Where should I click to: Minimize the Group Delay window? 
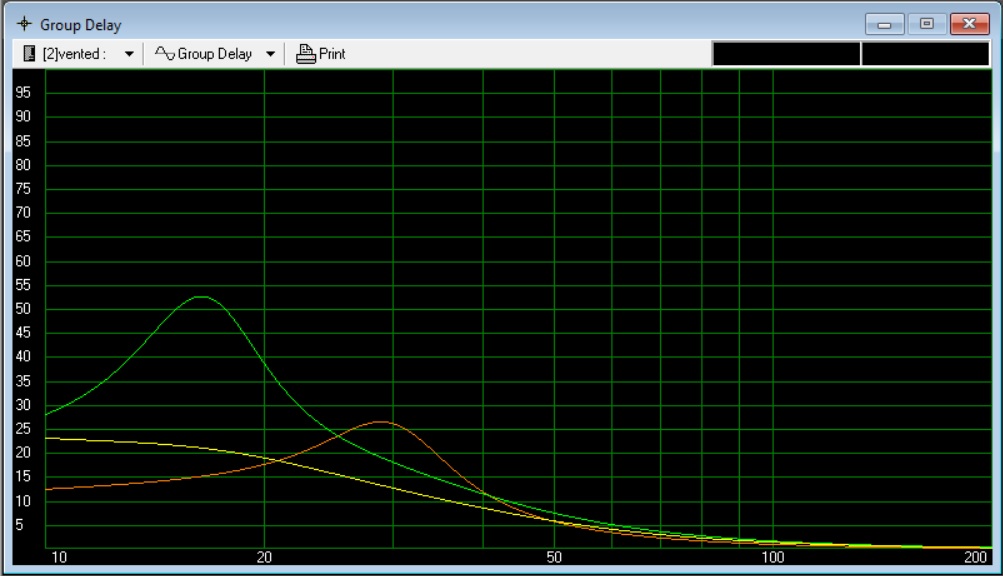point(885,23)
